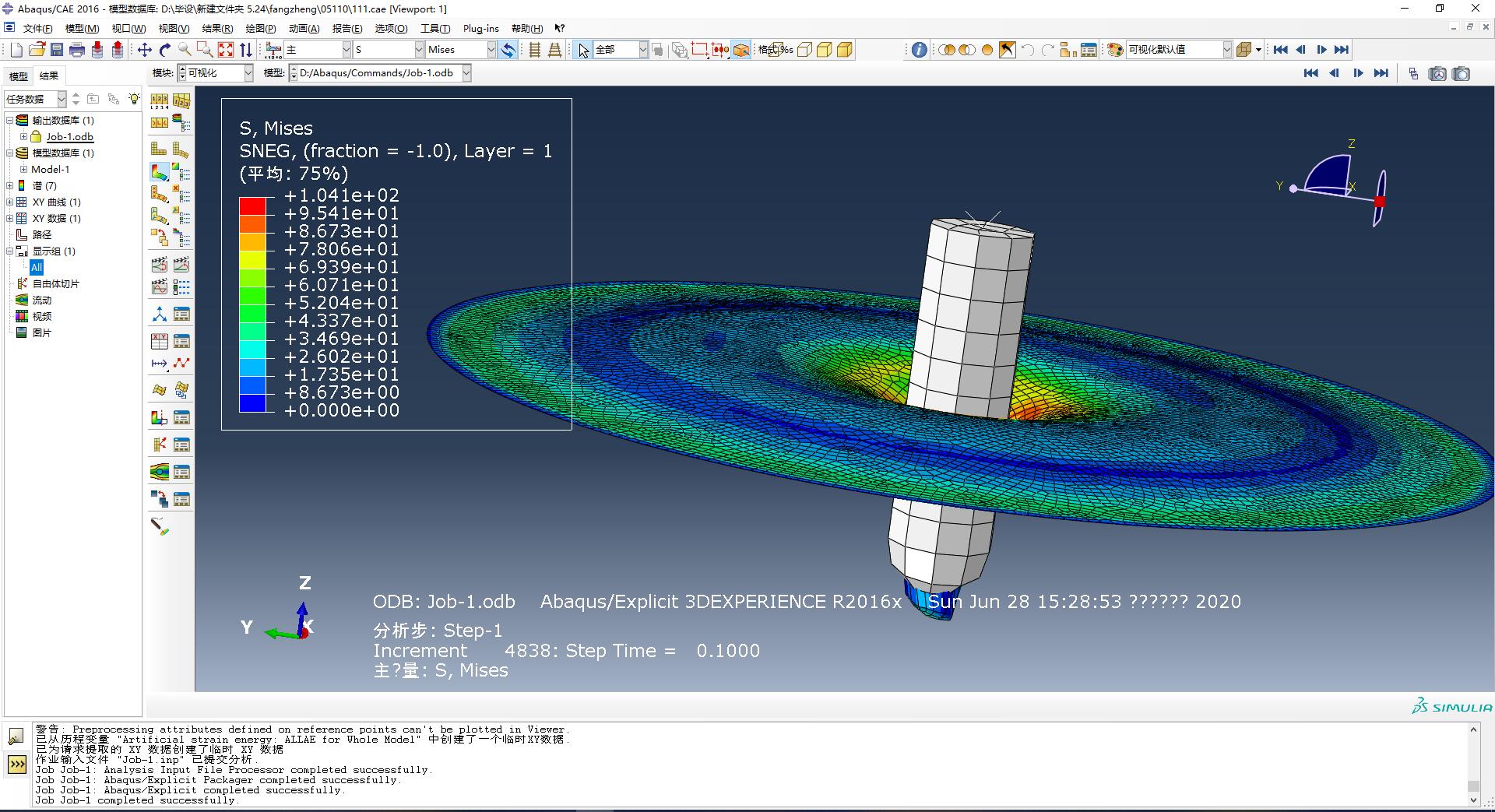1495x812 pixels.
Task: Select the Rotate view tool
Action: click(x=164, y=50)
